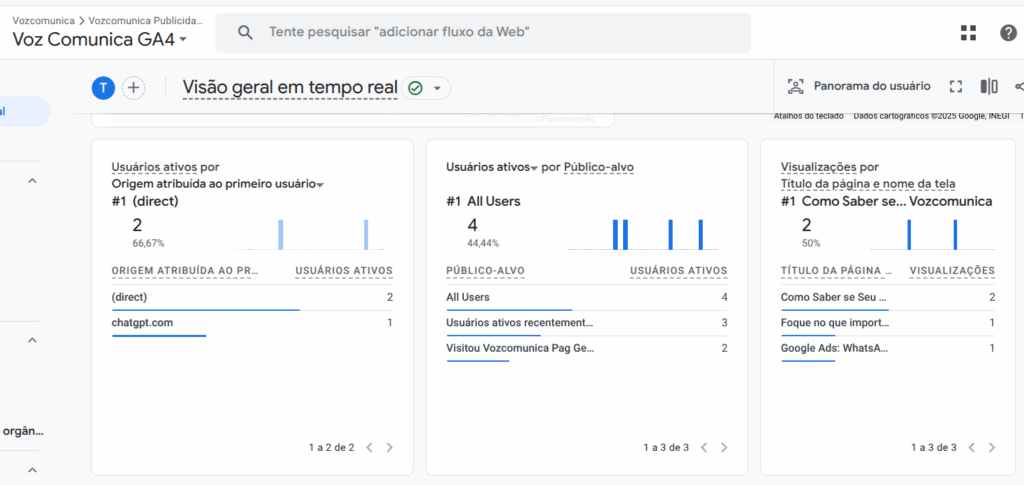Open the Voz Comunica GA4 property dropdown
The image size is (1024, 485).
coord(100,40)
